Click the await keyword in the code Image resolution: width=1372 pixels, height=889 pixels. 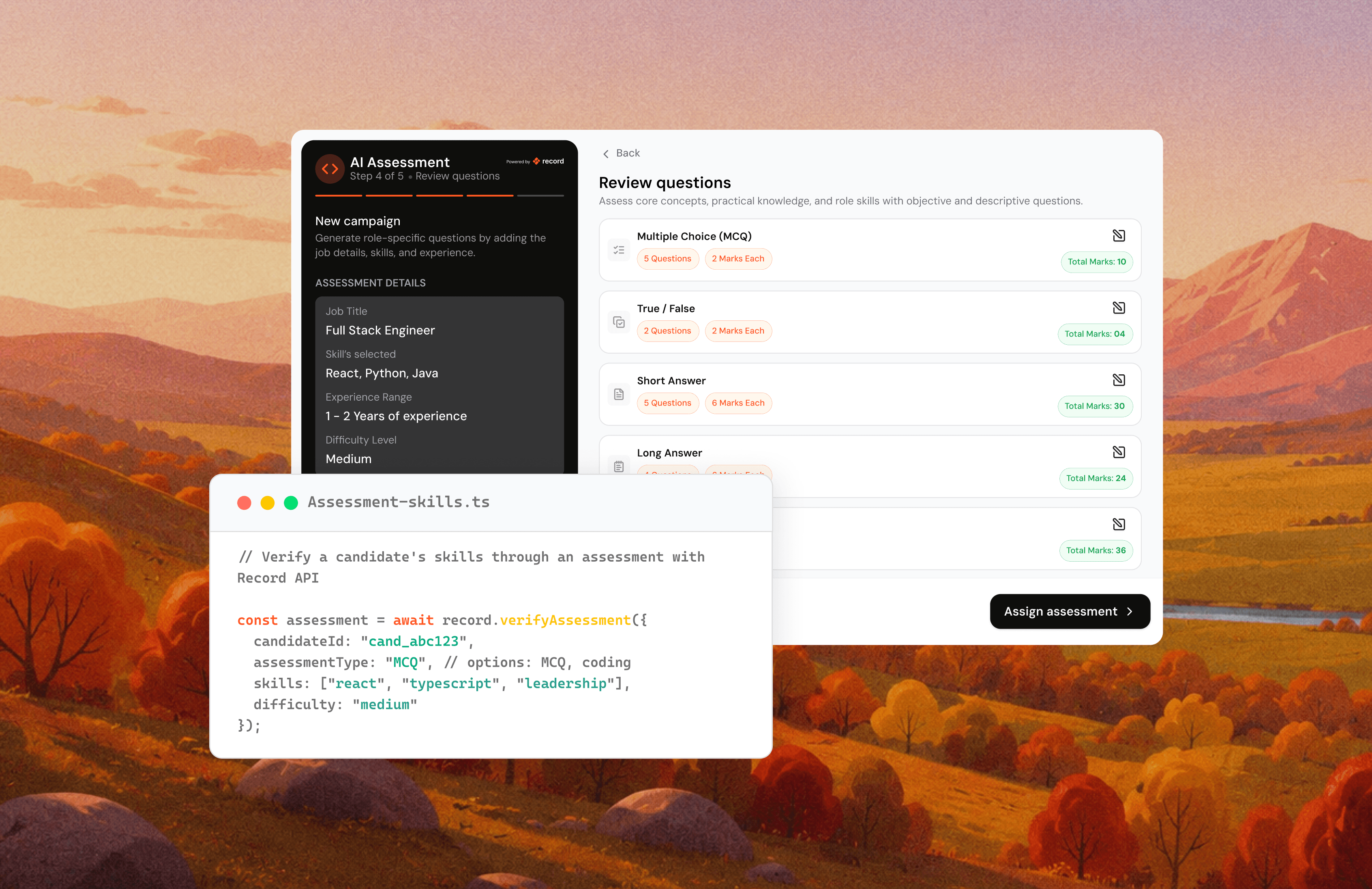413,621
